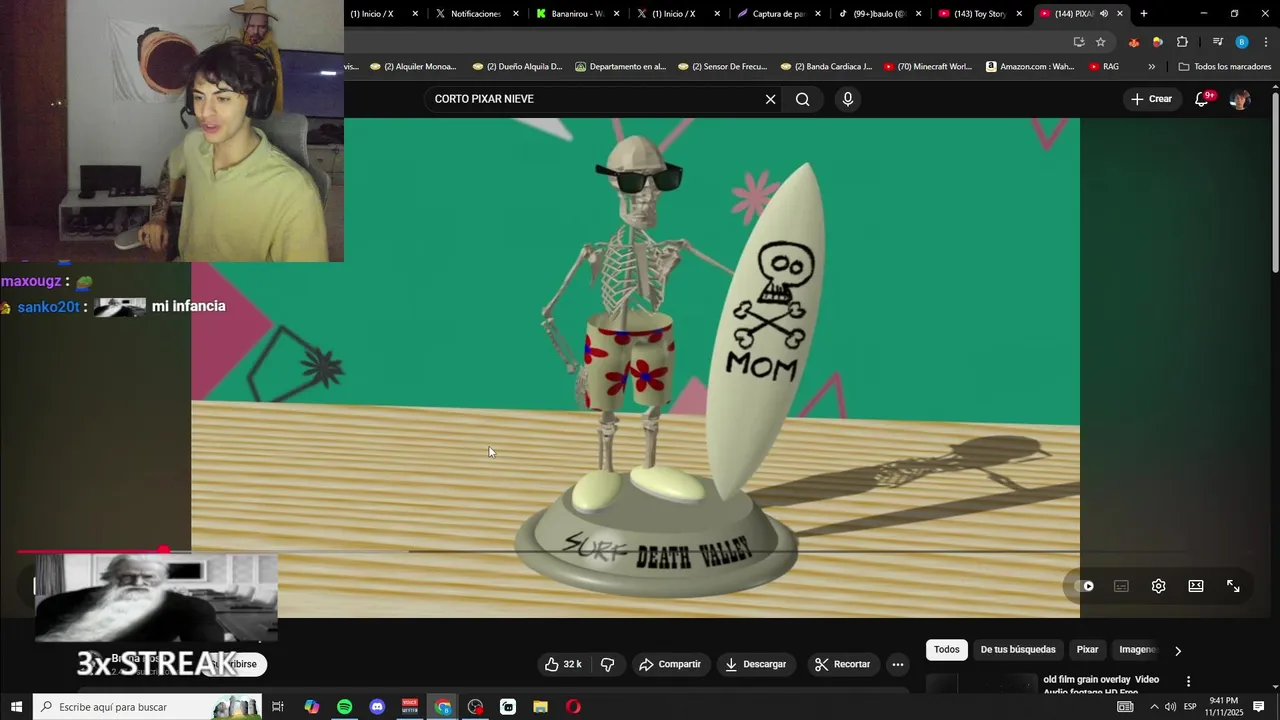Open the Windows Start menu
Image resolution: width=1280 pixels, height=720 pixels.
tap(16, 707)
